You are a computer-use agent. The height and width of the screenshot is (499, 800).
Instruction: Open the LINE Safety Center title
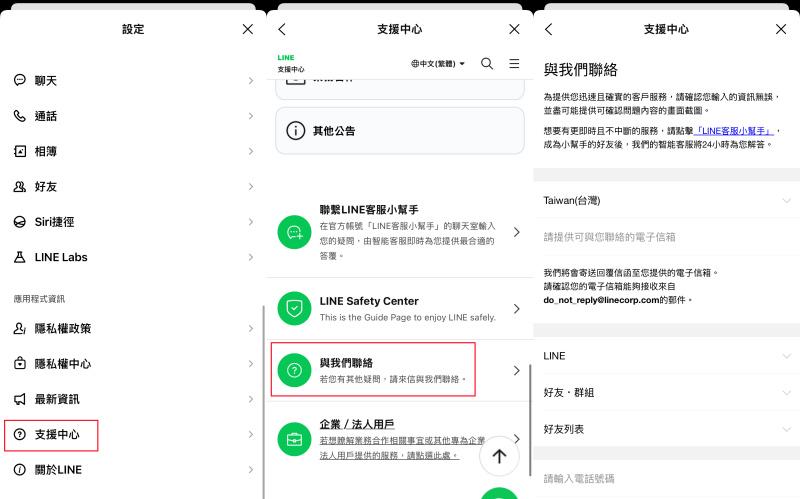coord(369,301)
